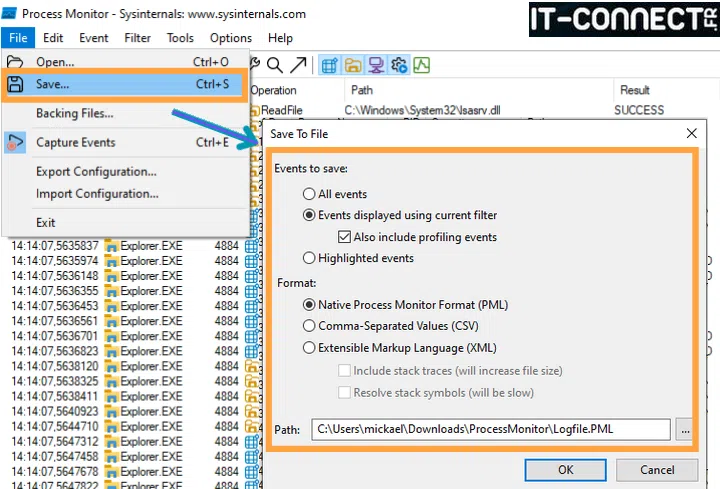Toggle Show Network Activity toolbar icon
The image size is (720, 489).
click(376, 65)
